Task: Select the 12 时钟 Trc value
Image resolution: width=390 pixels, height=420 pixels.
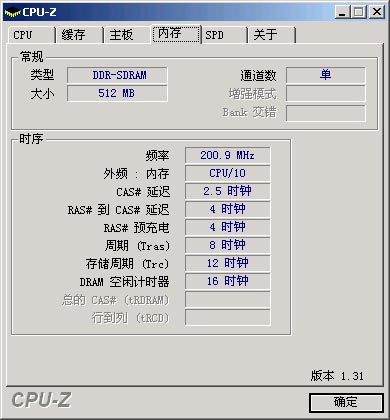Action: tap(227, 263)
